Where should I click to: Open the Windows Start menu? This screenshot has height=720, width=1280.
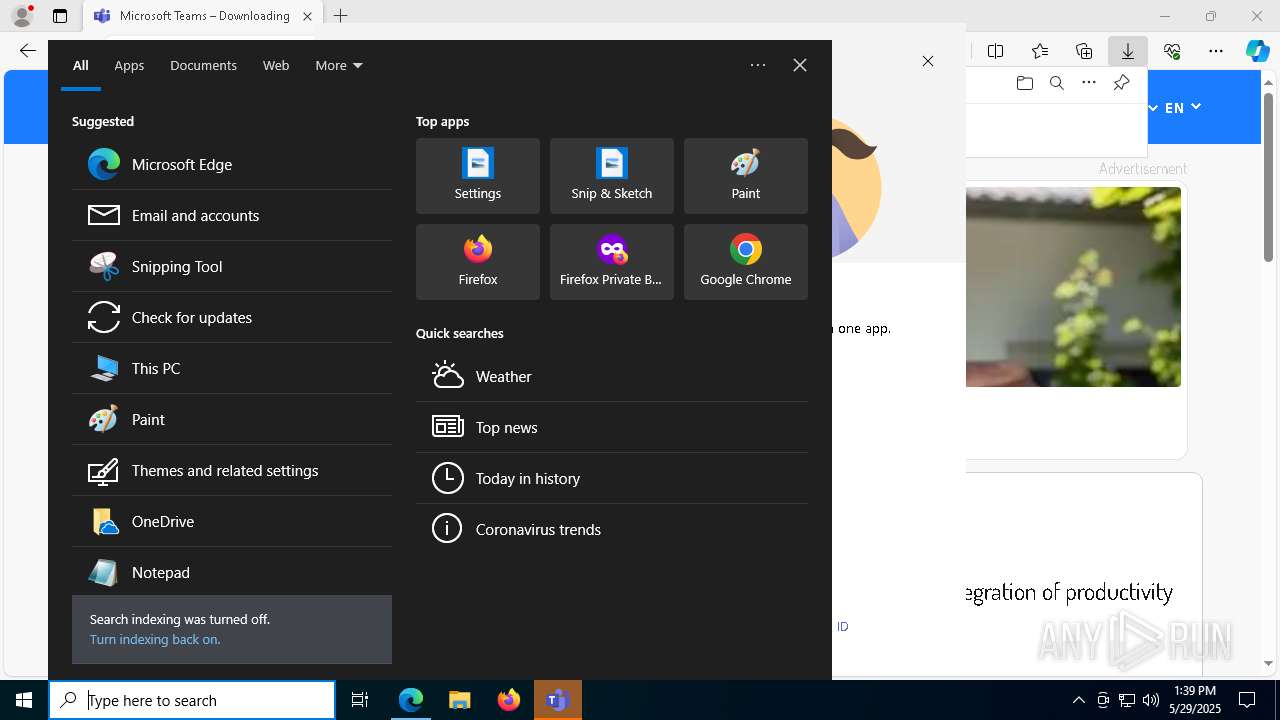click(x=24, y=700)
